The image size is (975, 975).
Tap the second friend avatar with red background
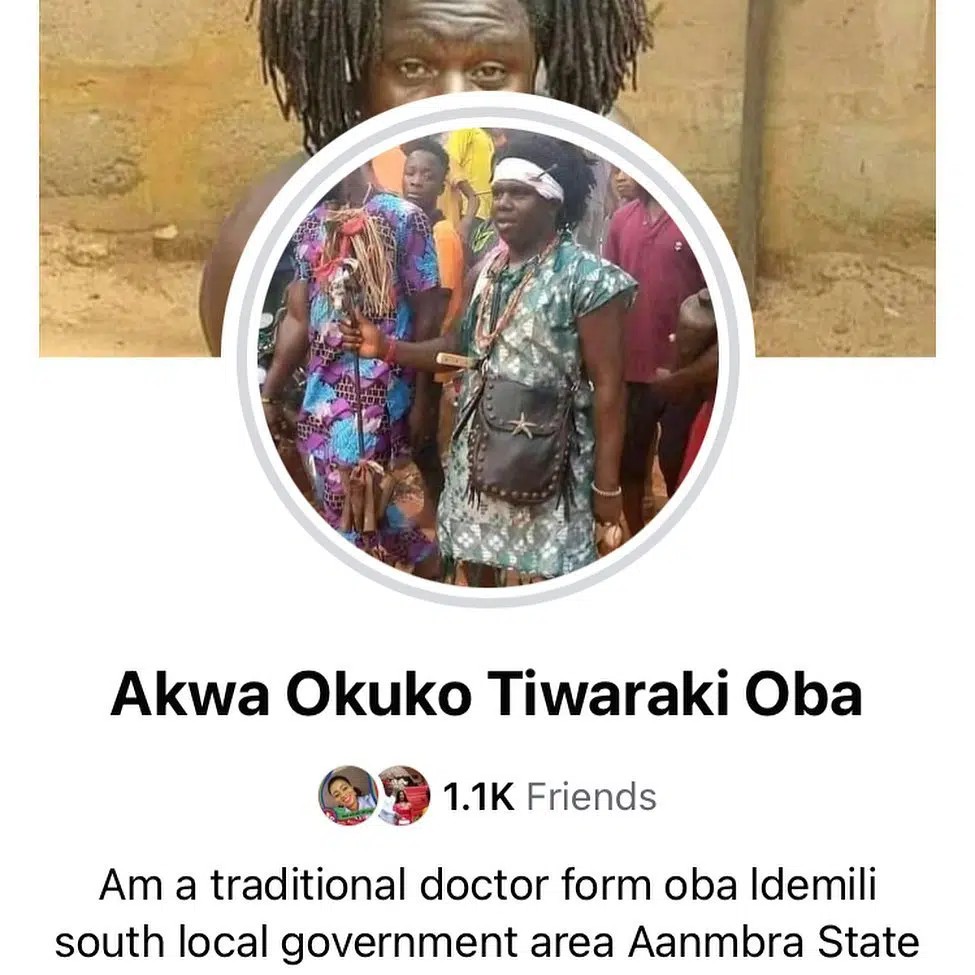click(x=404, y=795)
